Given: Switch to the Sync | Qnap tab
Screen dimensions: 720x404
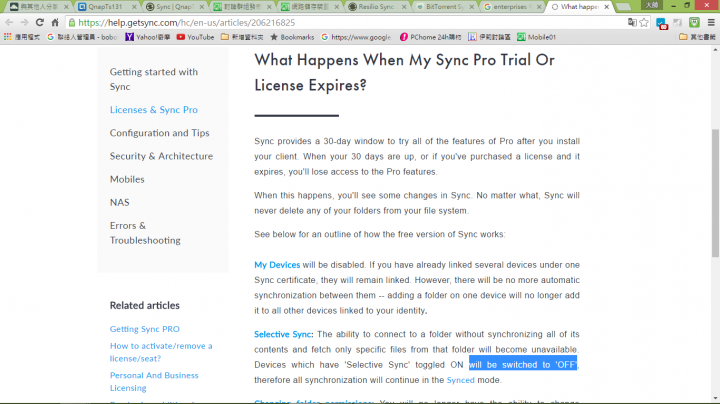Looking at the screenshot, I should point(174,7).
